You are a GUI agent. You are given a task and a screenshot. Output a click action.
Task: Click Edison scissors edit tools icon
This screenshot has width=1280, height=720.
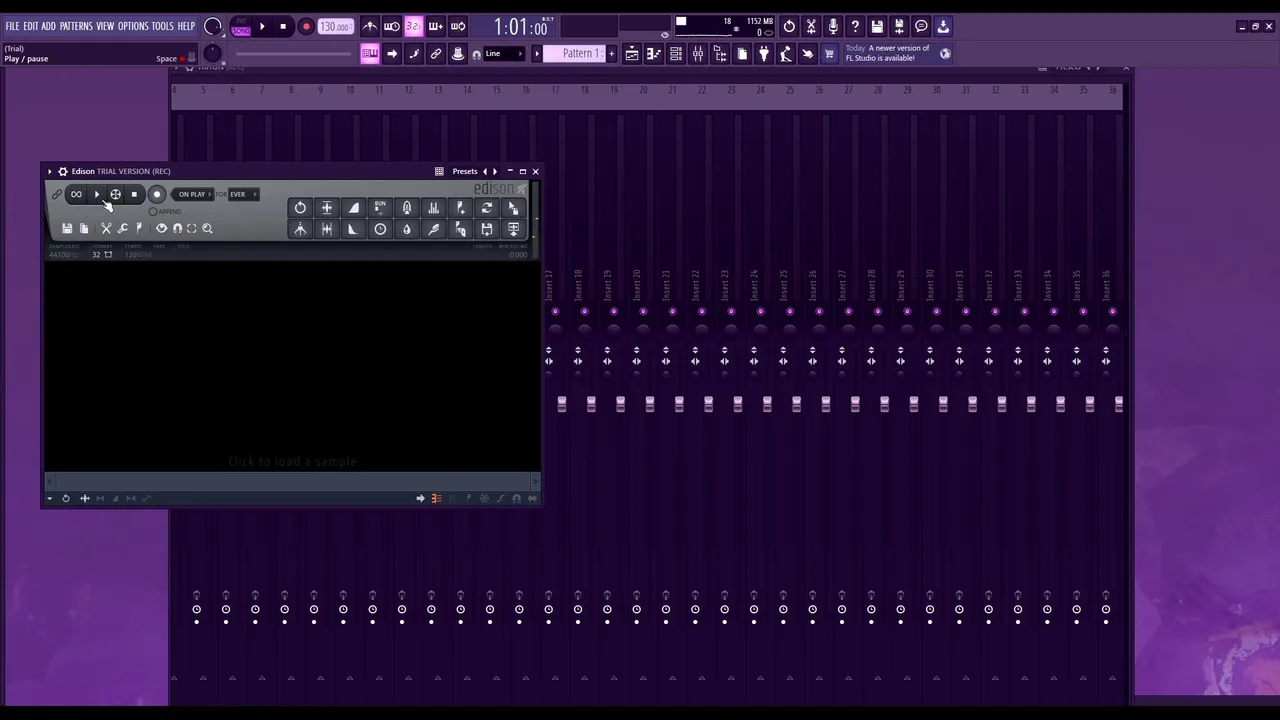[106, 229]
